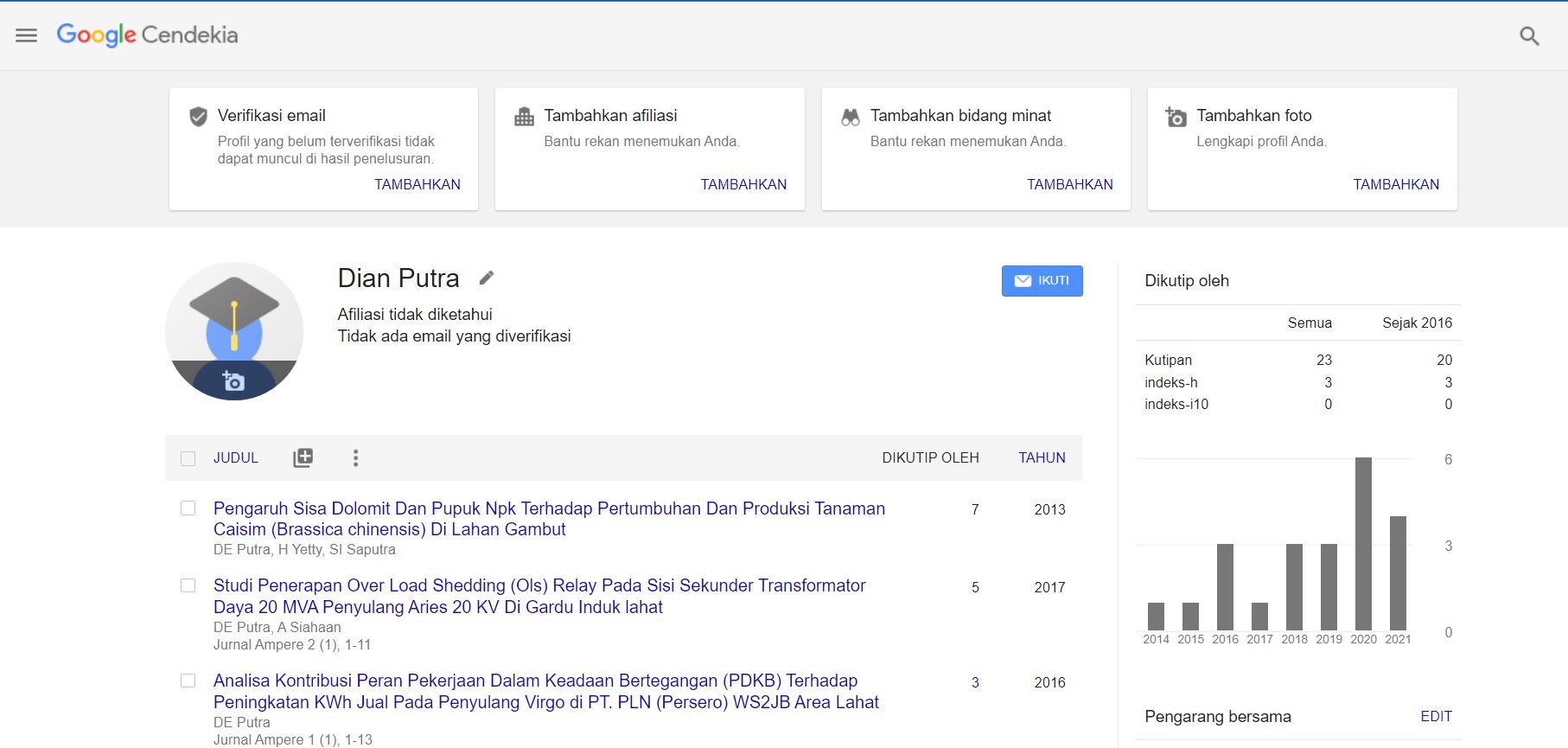Viewport: 1568px width, 748px height.
Task: Sort by TAHUN column header
Action: tap(1042, 457)
